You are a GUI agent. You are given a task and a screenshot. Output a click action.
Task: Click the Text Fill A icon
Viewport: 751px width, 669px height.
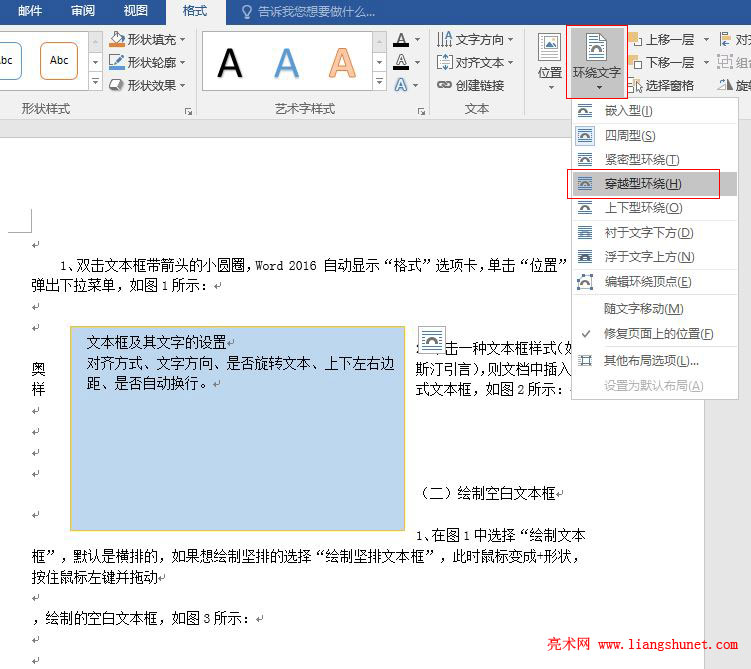(x=401, y=40)
